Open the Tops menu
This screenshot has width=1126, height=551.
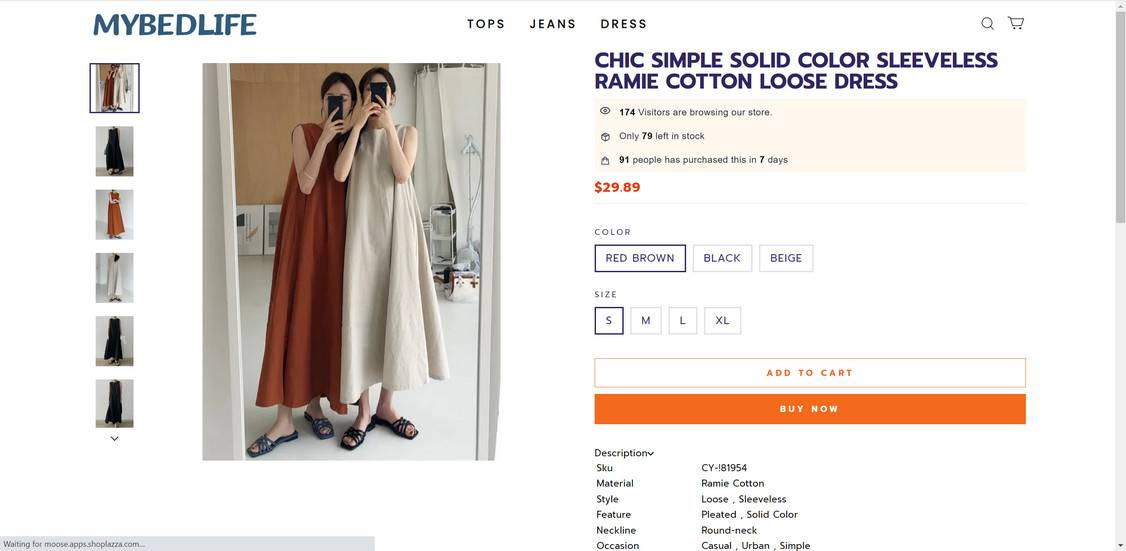486,24
